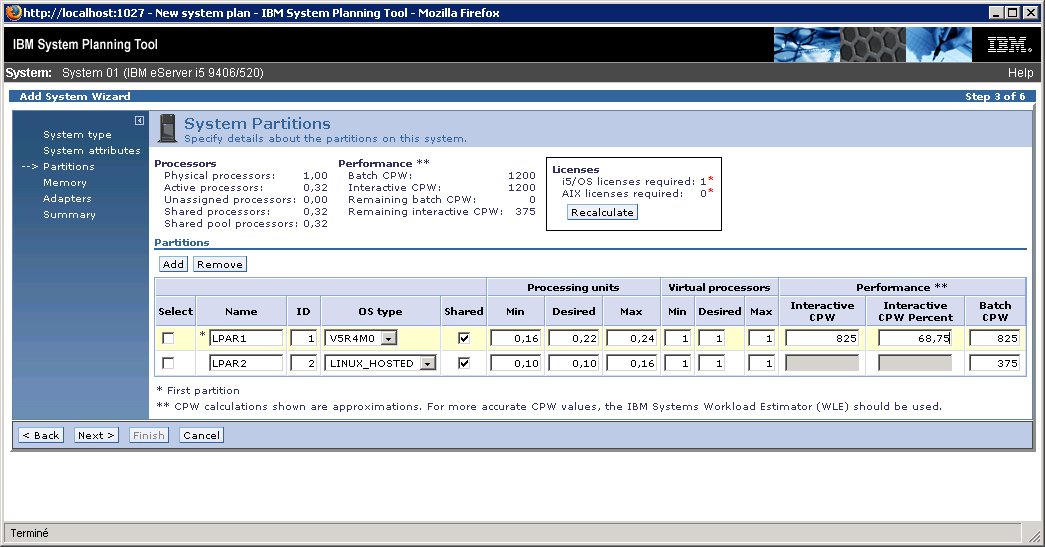Click the '* First partition' footnote
Screen dimensions: 1045x547
click(x=198, y=390)
